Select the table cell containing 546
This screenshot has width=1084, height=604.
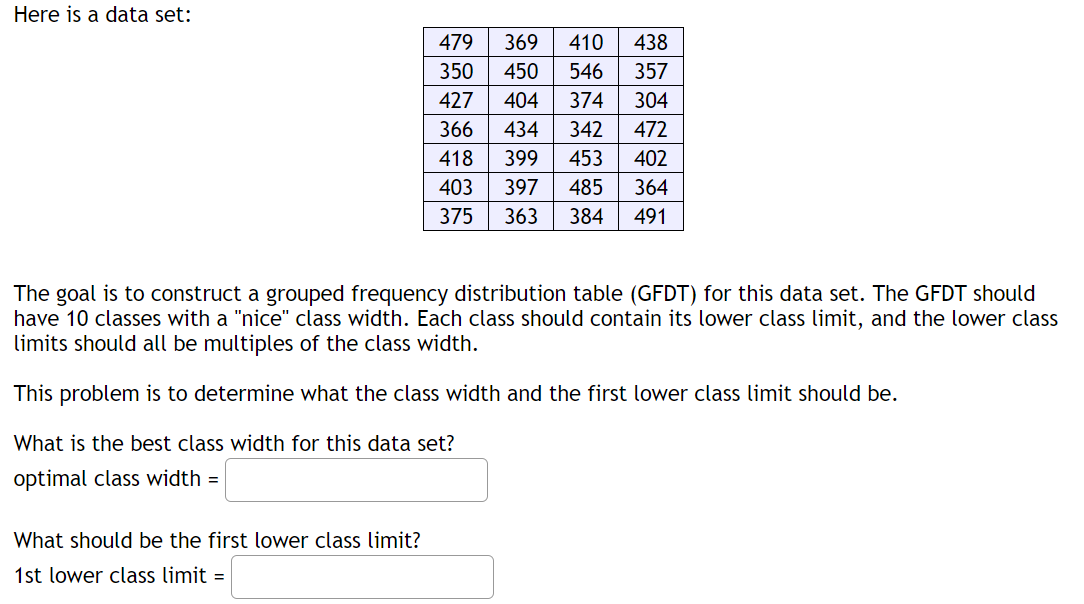click(586, 71)
